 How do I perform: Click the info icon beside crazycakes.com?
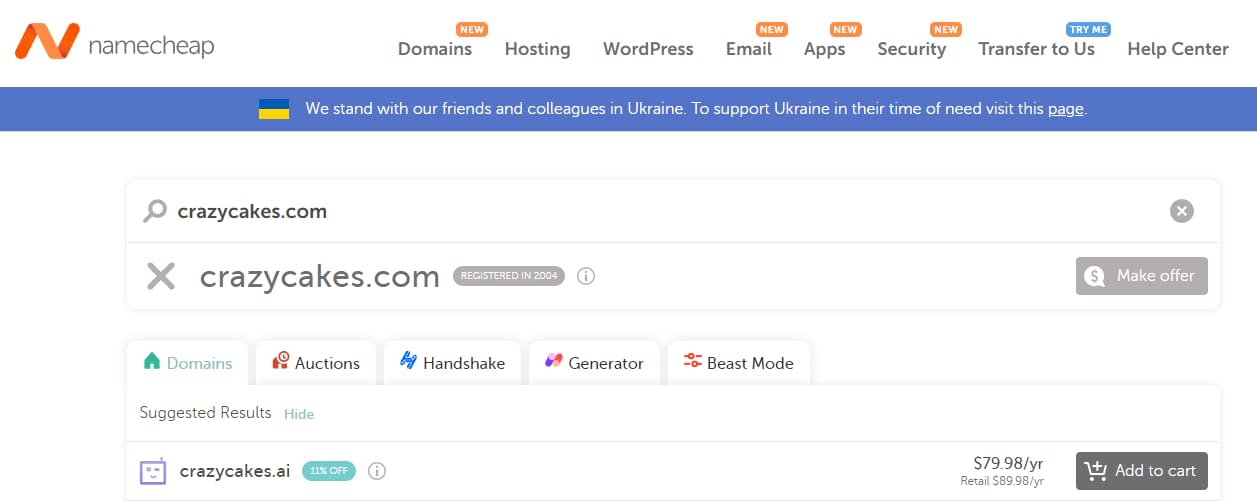click(x=586, y=276)
